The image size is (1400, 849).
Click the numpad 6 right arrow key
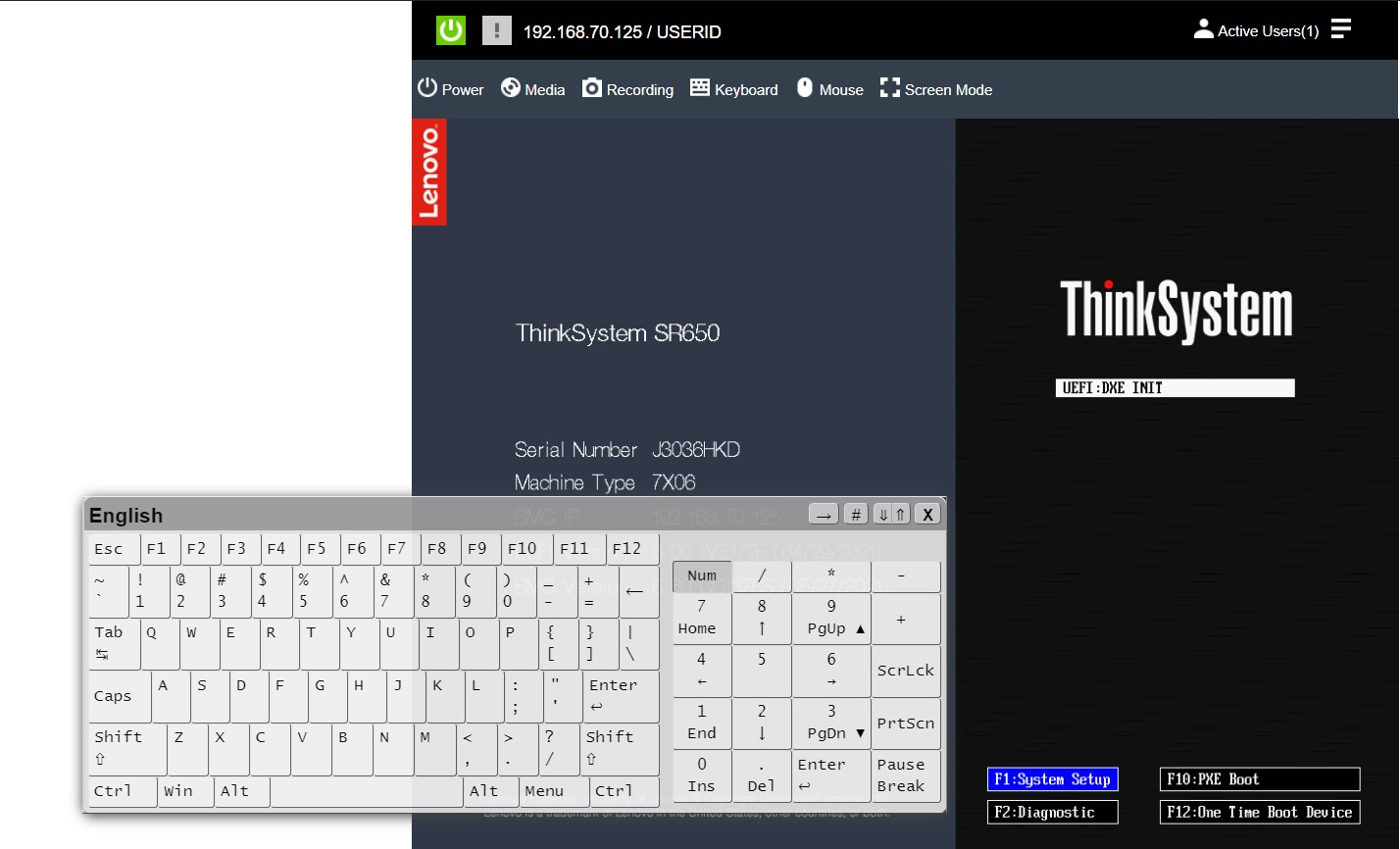(x=831, y=671)
